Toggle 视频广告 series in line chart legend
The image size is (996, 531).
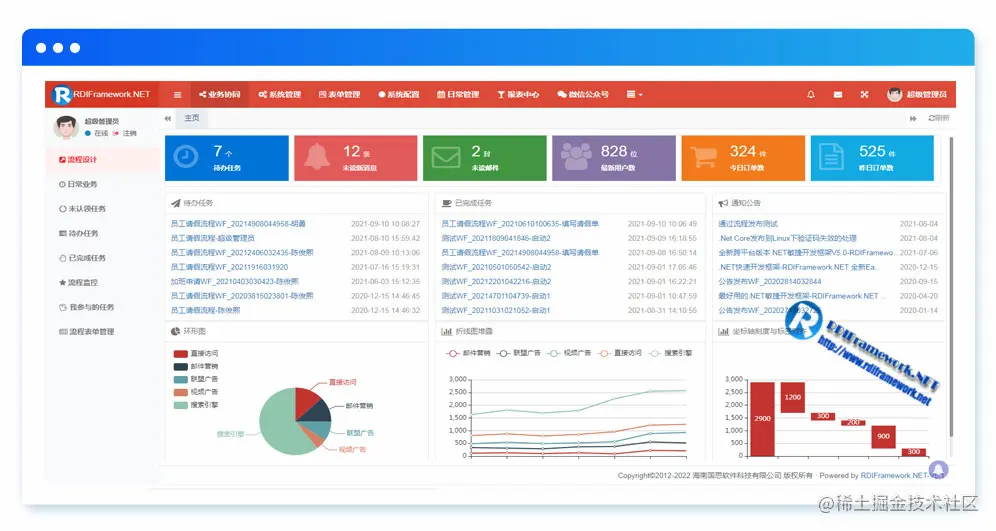[569, 353]
